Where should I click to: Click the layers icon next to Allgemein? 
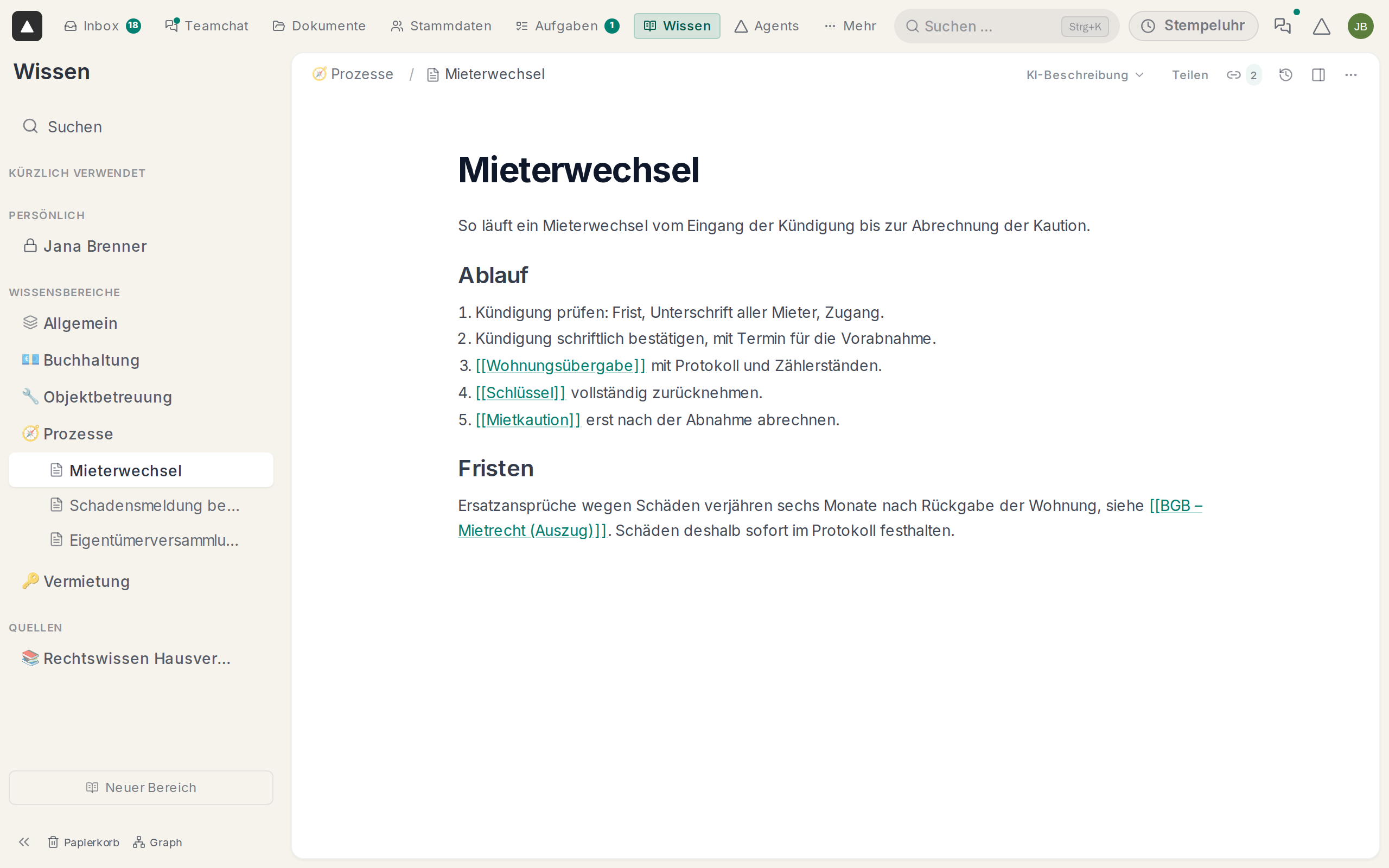pos(30,323)
